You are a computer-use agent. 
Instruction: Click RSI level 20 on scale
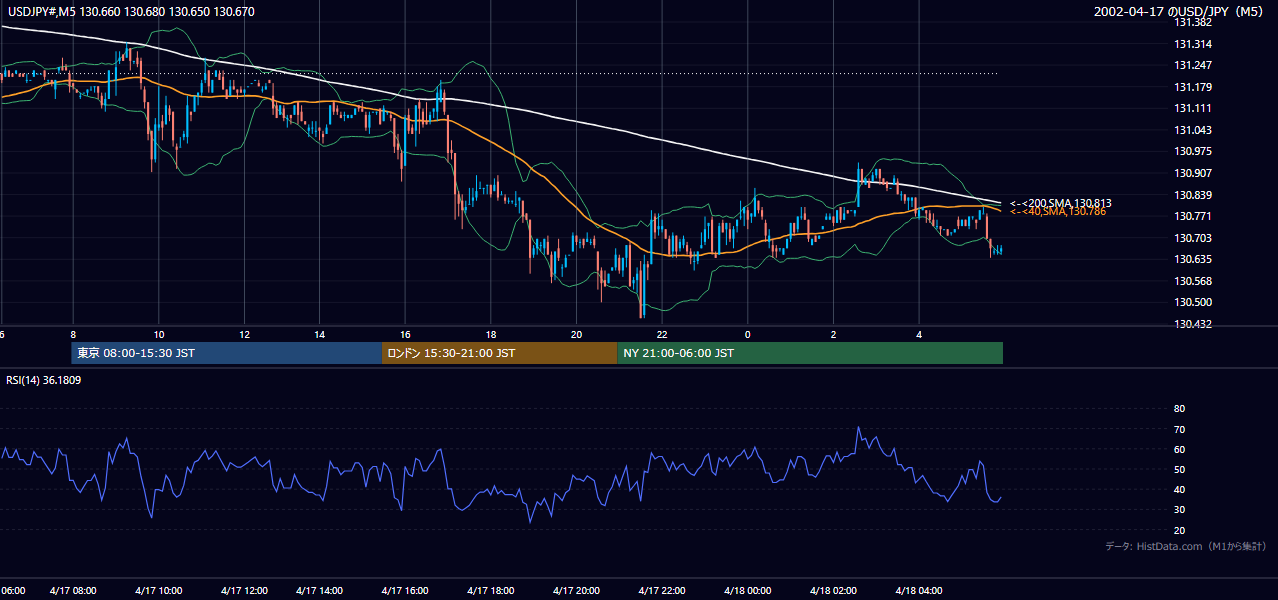click(1179, 530)
